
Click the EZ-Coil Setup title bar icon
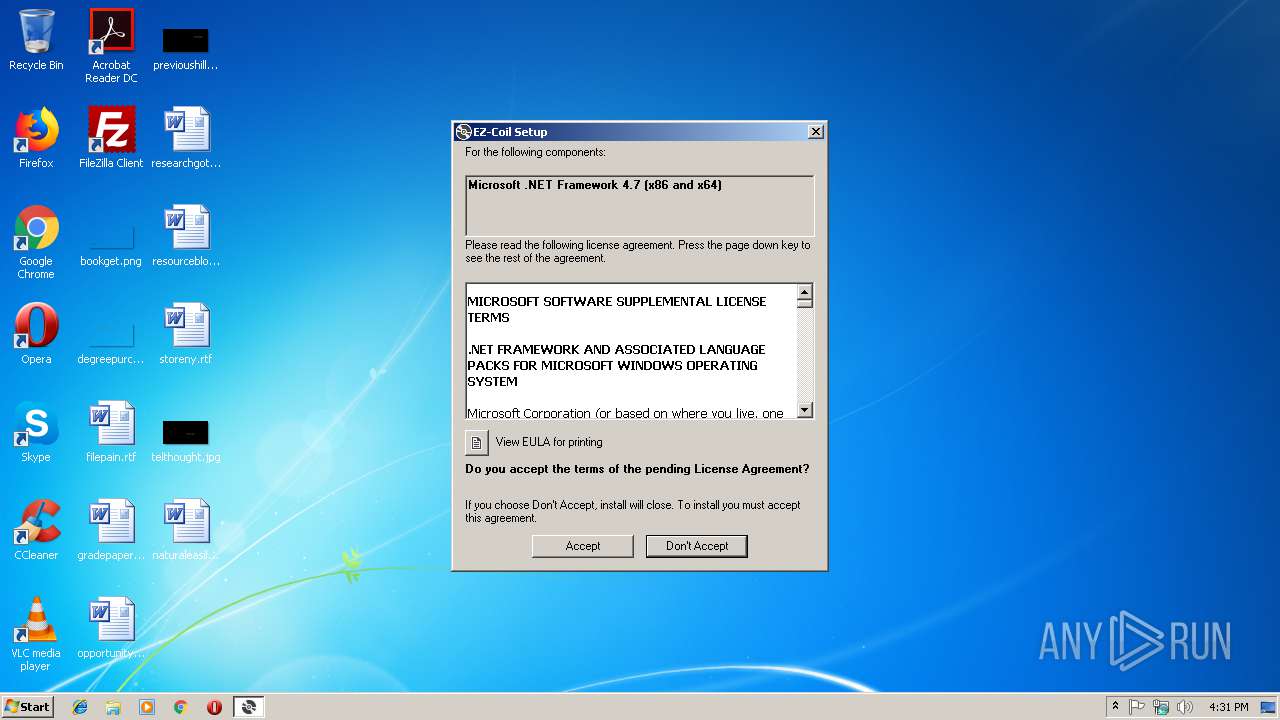(463, 132)
